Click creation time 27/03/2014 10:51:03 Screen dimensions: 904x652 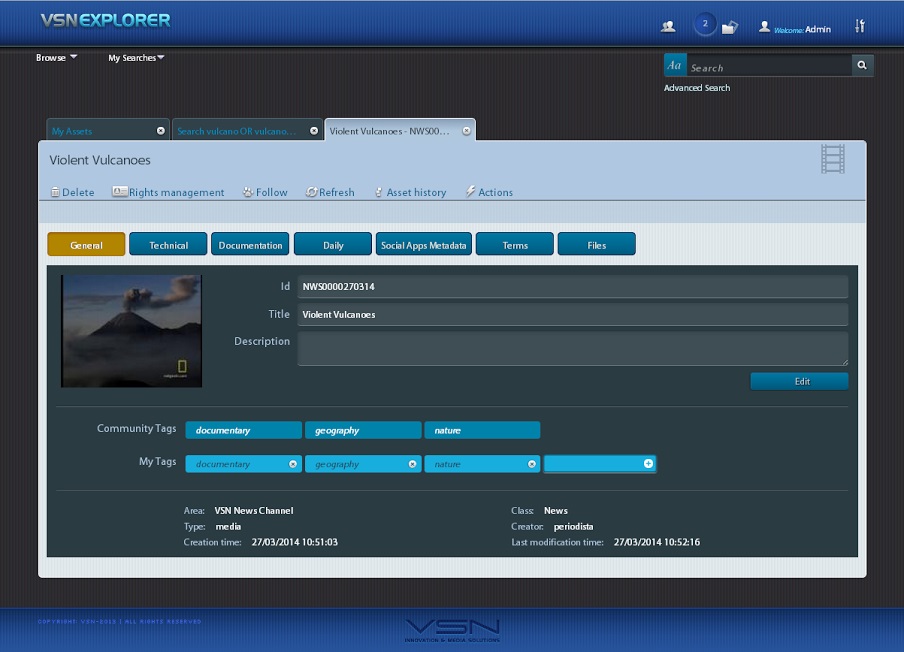point(295,542)
